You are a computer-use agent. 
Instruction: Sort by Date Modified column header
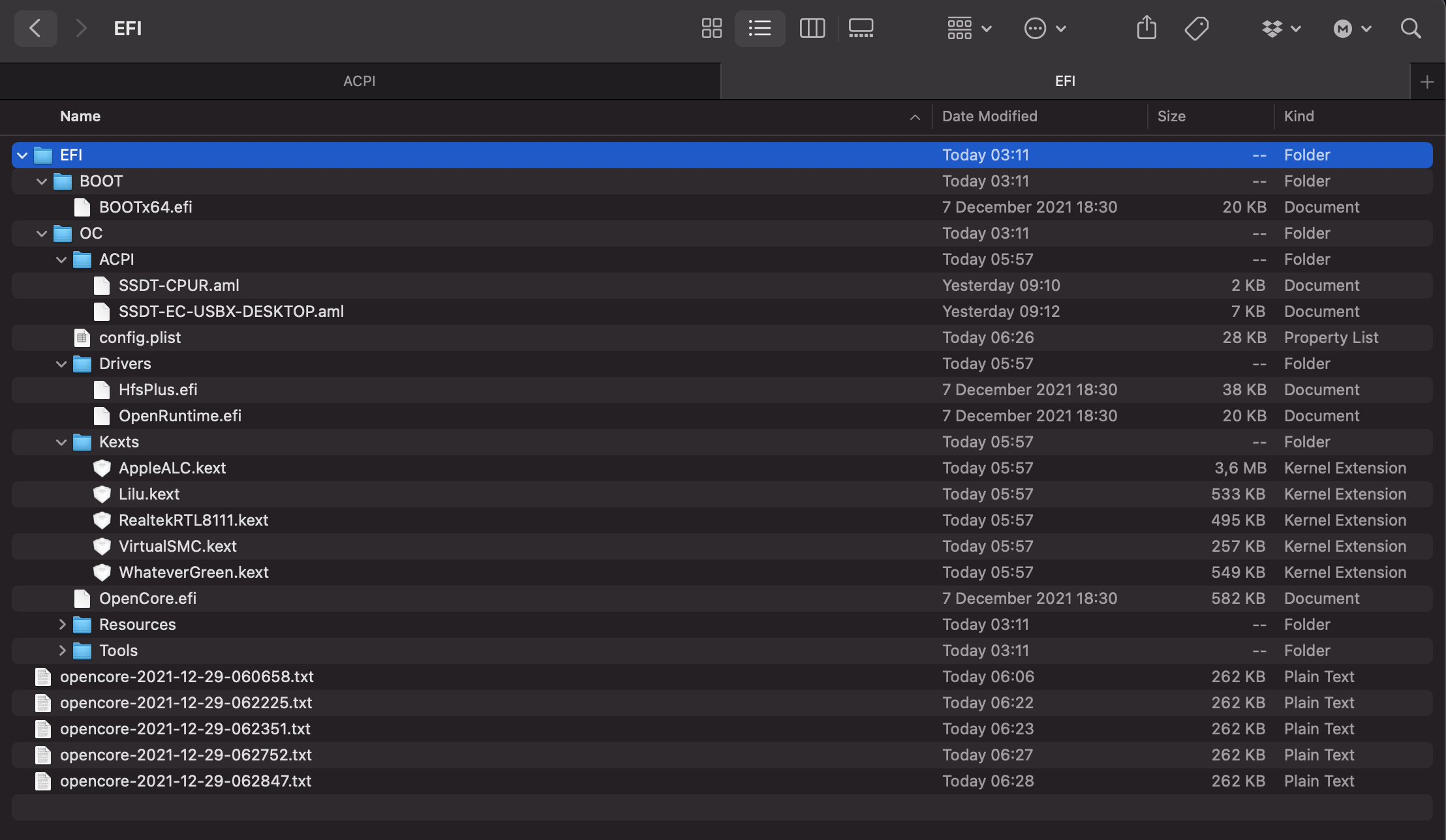click(989, 116)
